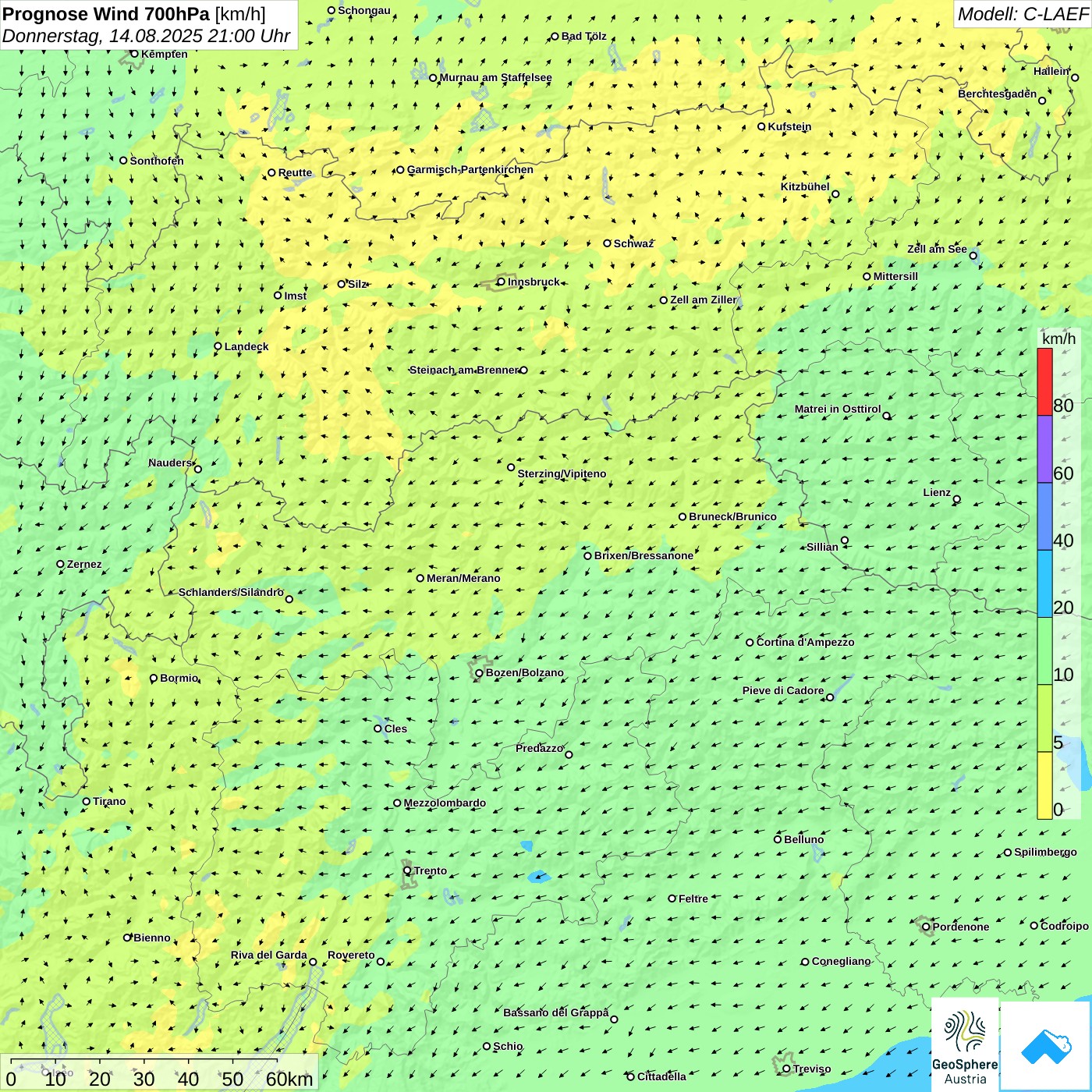
Task: Click the Bormio label
Action: pos(179,678)
